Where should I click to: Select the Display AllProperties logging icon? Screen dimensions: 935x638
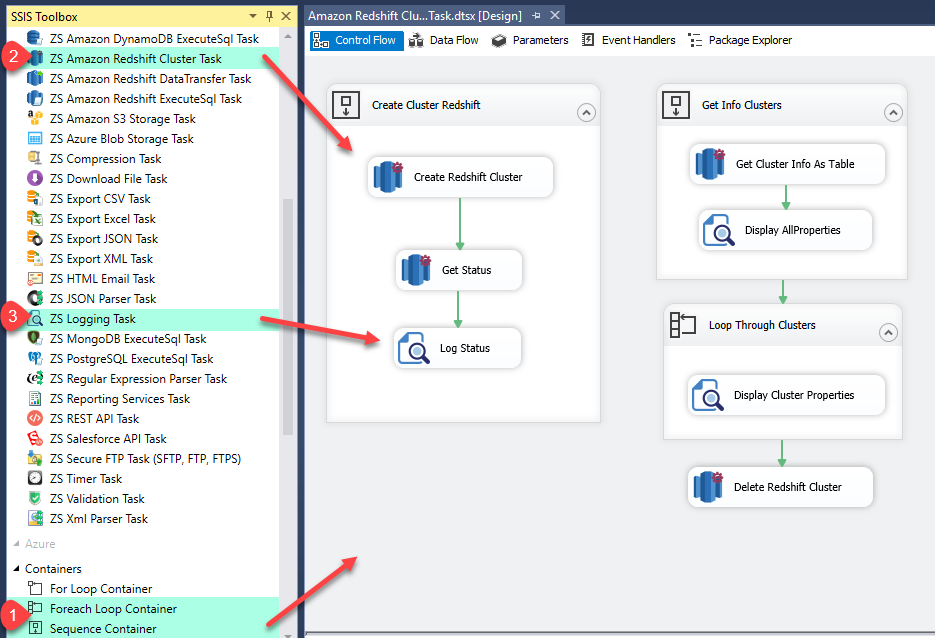(x=719, y=230)
